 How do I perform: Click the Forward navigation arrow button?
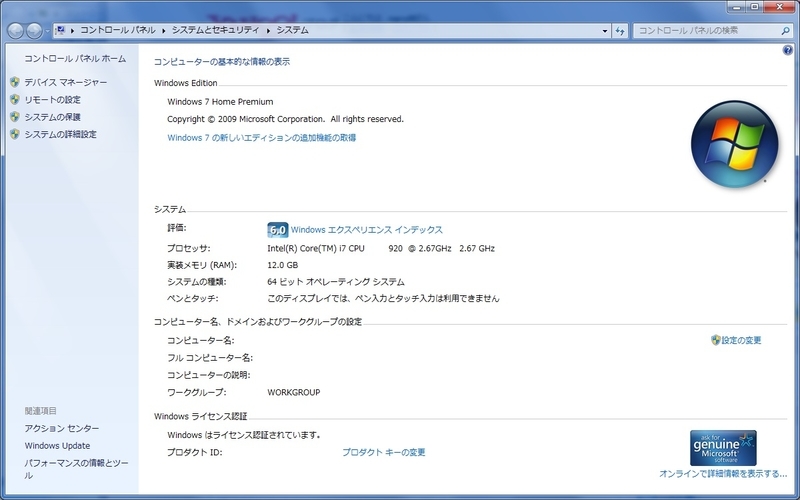tap(34, 31)
